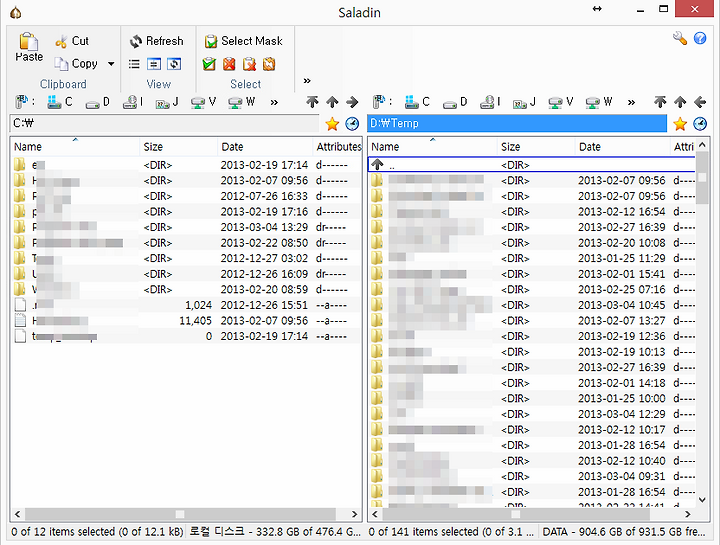Open left panel history clock icon

coord(352,124)
